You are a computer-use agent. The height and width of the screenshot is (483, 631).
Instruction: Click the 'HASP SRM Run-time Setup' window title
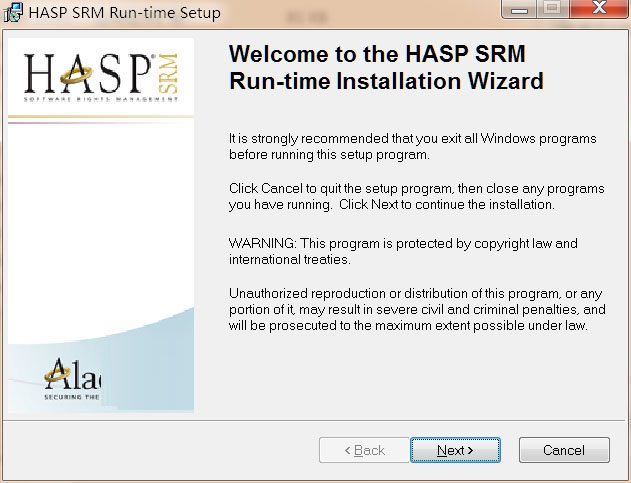(125, 12)
